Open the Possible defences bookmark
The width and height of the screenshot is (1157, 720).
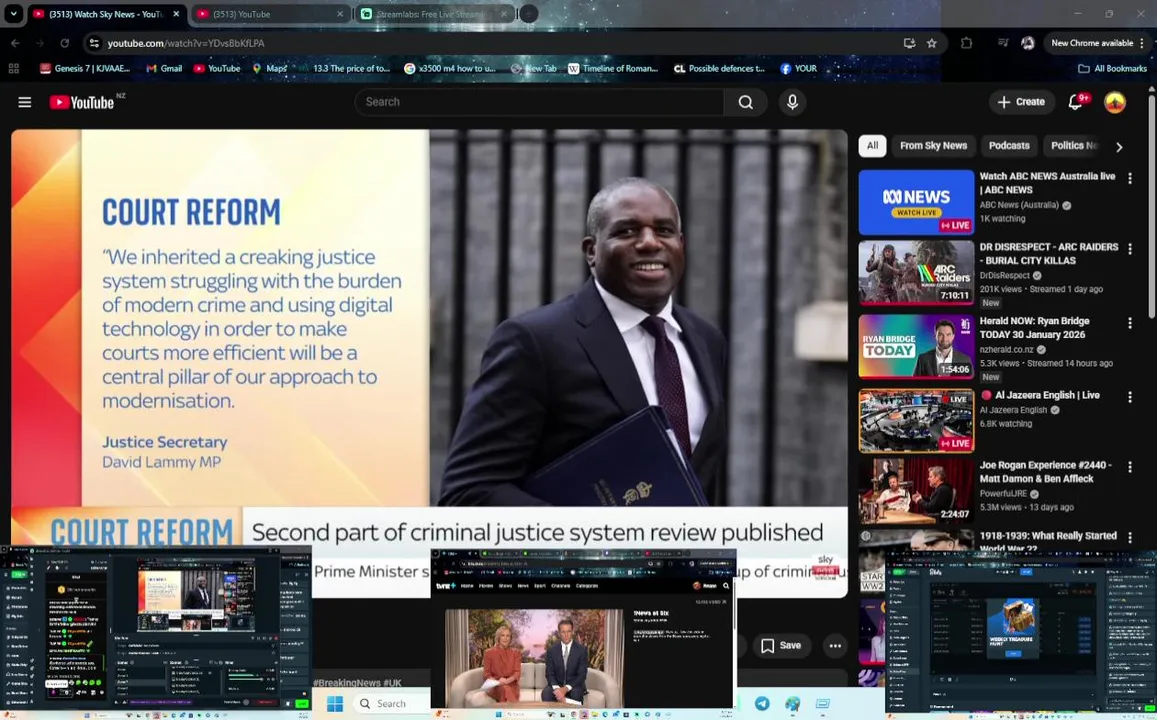point(719,68)
